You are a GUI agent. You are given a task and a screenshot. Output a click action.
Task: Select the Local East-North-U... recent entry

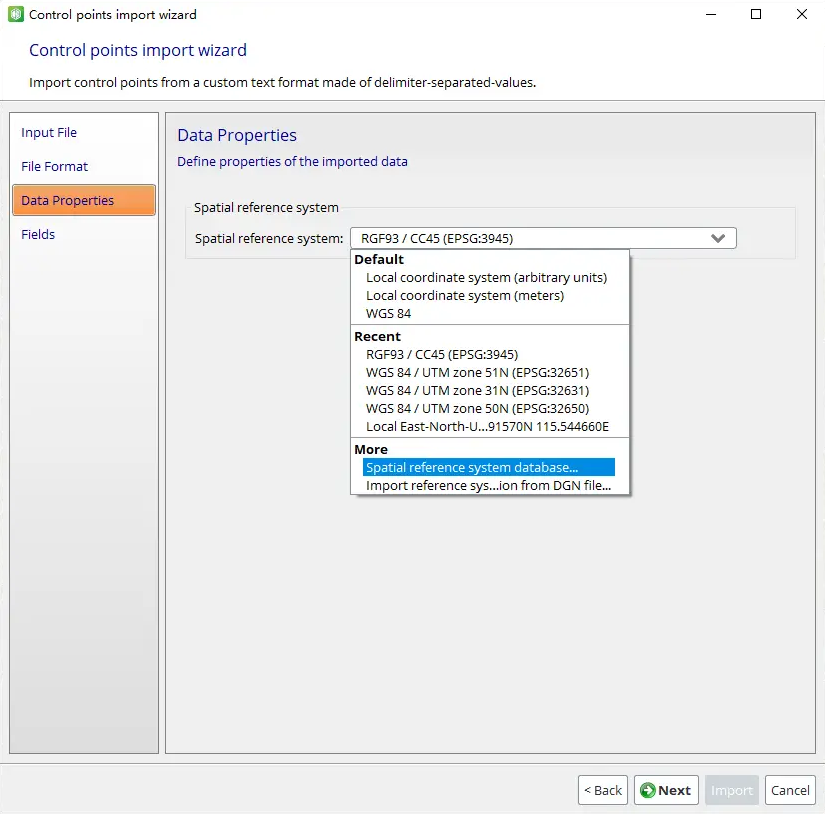click(487, 426)
